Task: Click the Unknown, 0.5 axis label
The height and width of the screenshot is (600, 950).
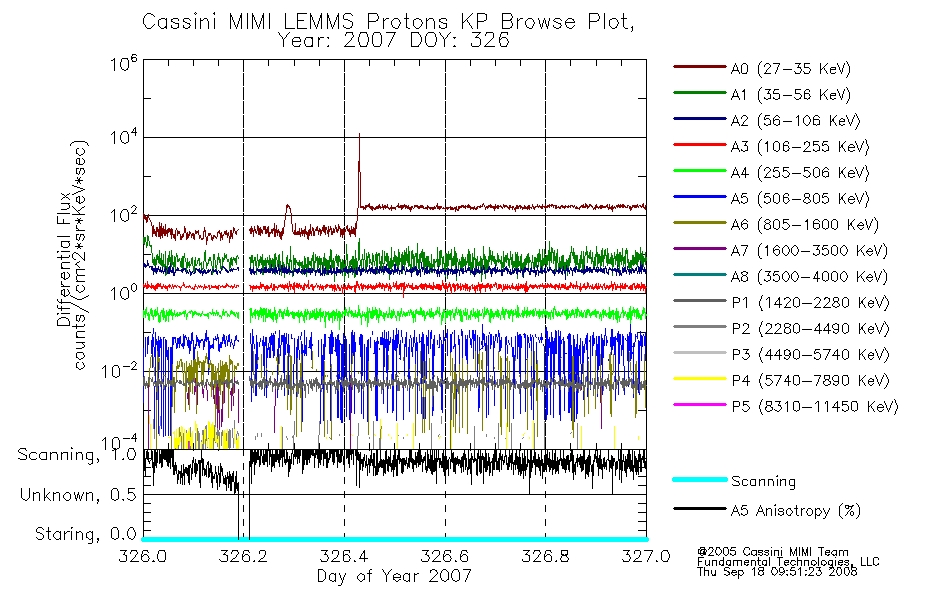Action: (78, 495)
